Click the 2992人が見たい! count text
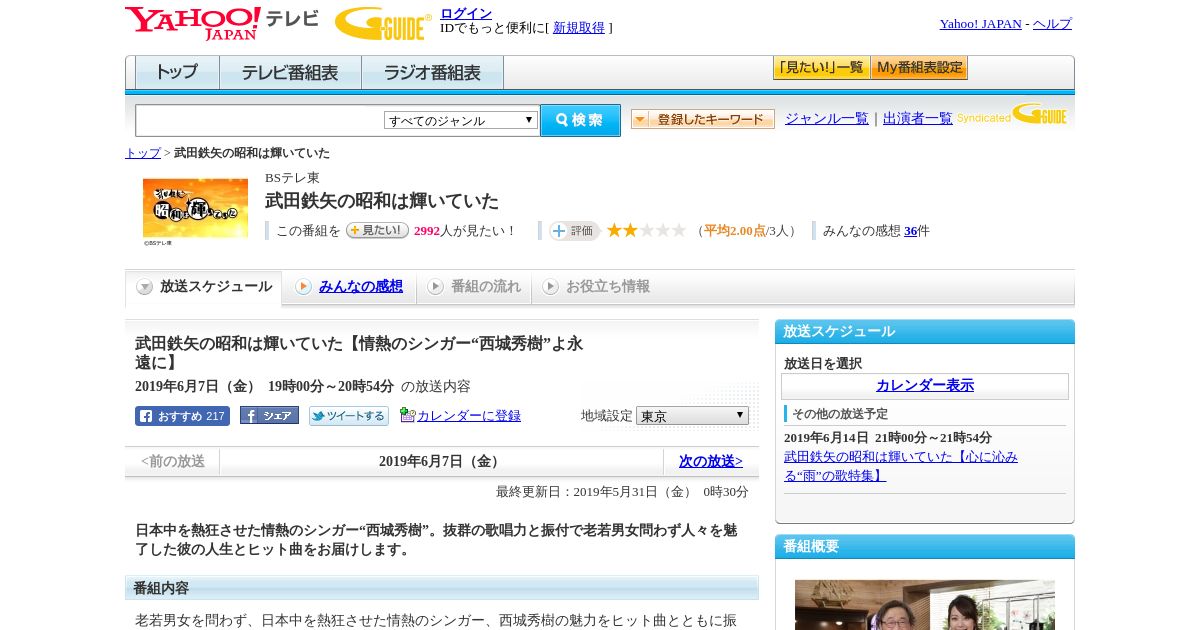 (465, 231)
